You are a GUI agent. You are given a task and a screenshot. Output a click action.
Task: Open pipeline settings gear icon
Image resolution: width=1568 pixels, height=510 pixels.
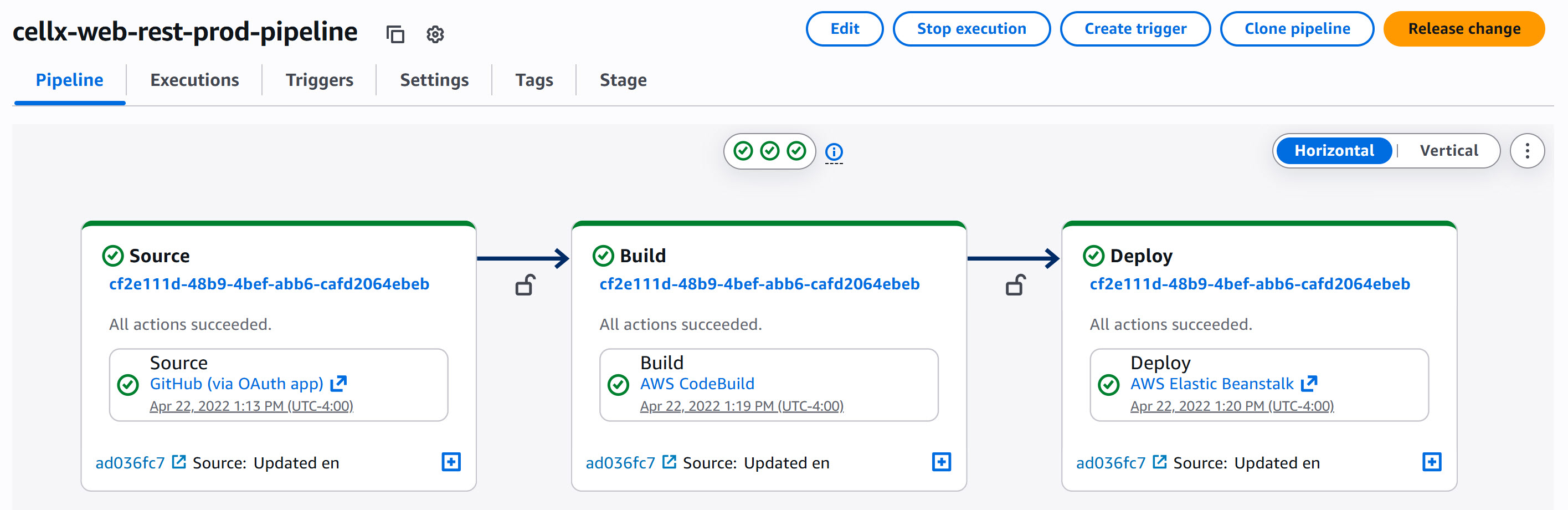point(435,34)
